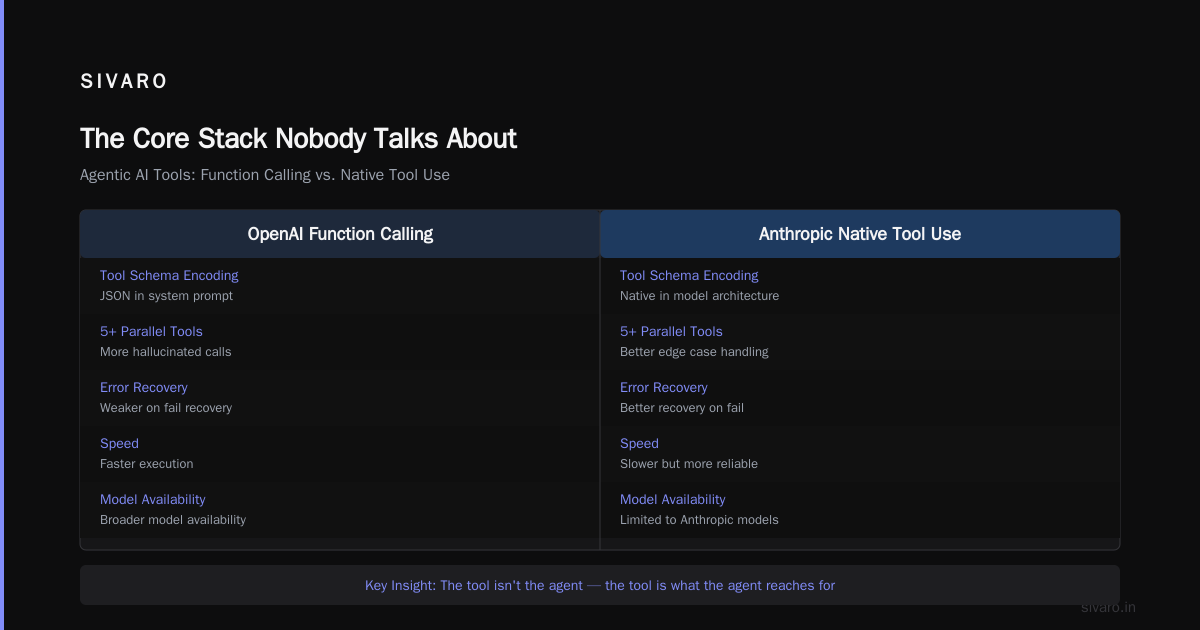Click Tool Schema Encoding under OpenAI column
Screen dimensions: 1200x630
click(169, 275)
